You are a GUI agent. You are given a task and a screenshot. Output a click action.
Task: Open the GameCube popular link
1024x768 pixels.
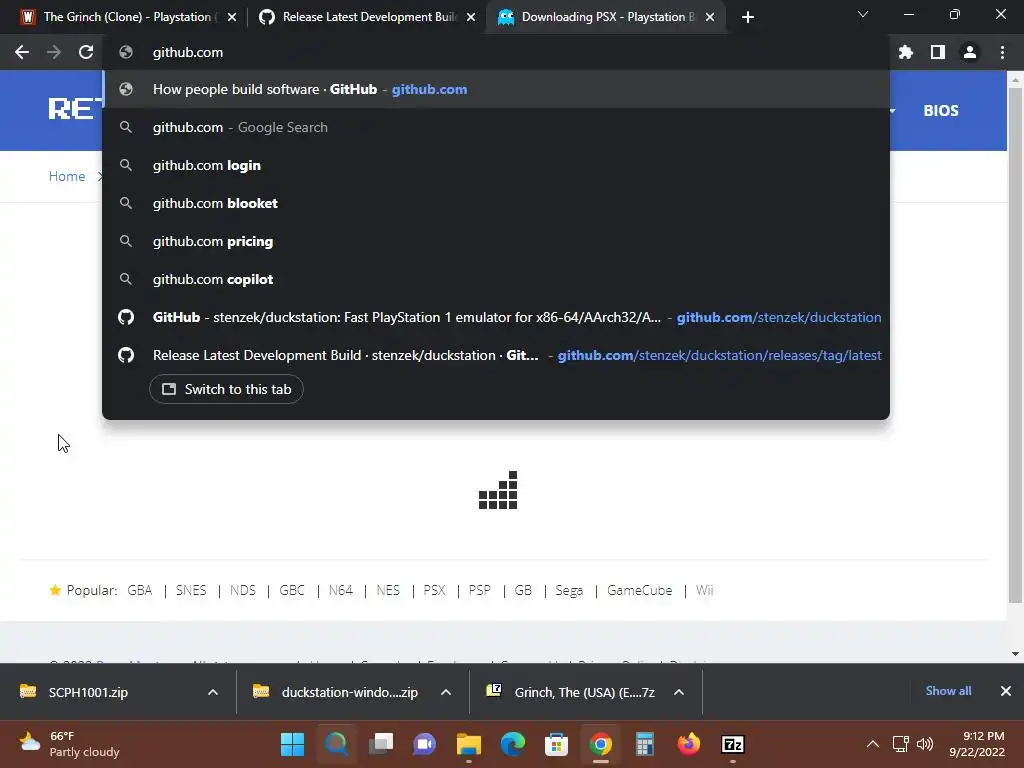coord(639,590)
